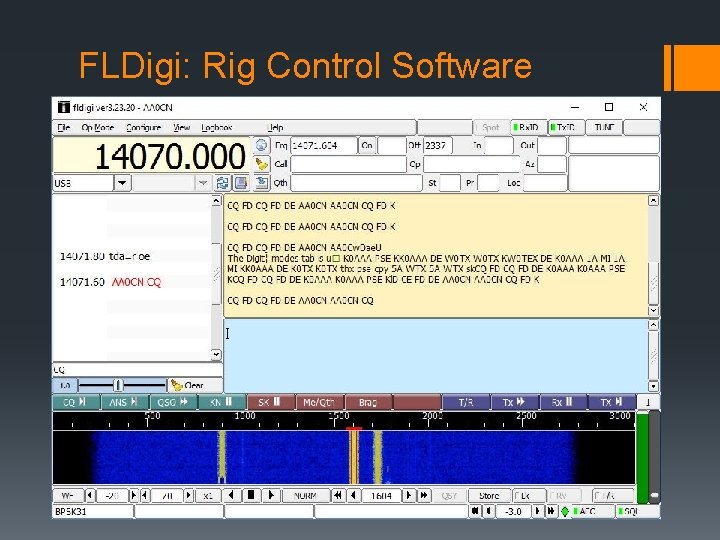Click the refresh icon next to the mode selector
The width and height of the screenshot is (720, 540).
(x=222, y=183)
